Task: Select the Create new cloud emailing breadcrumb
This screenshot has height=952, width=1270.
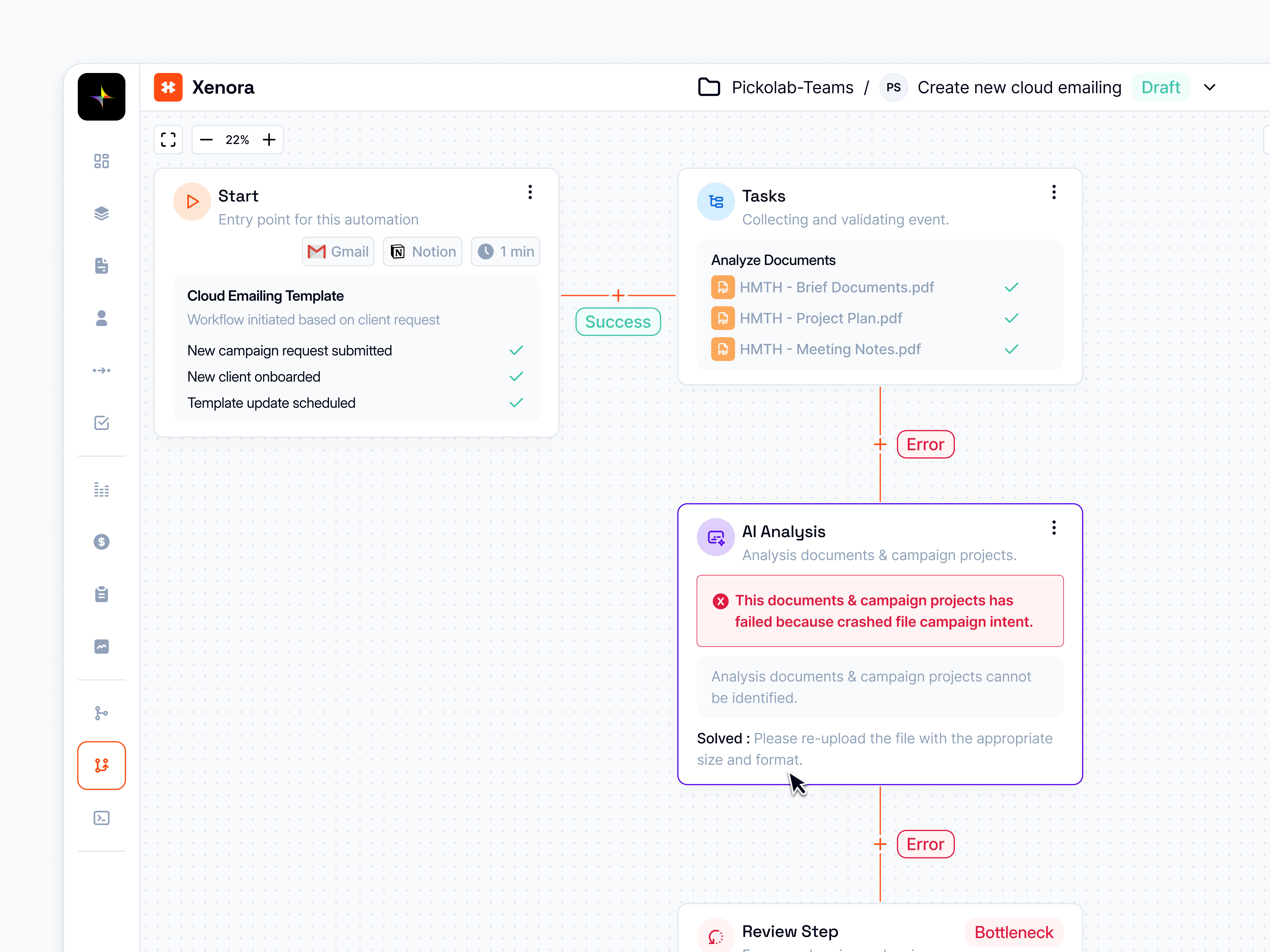Action: (x=1020, y=87)
